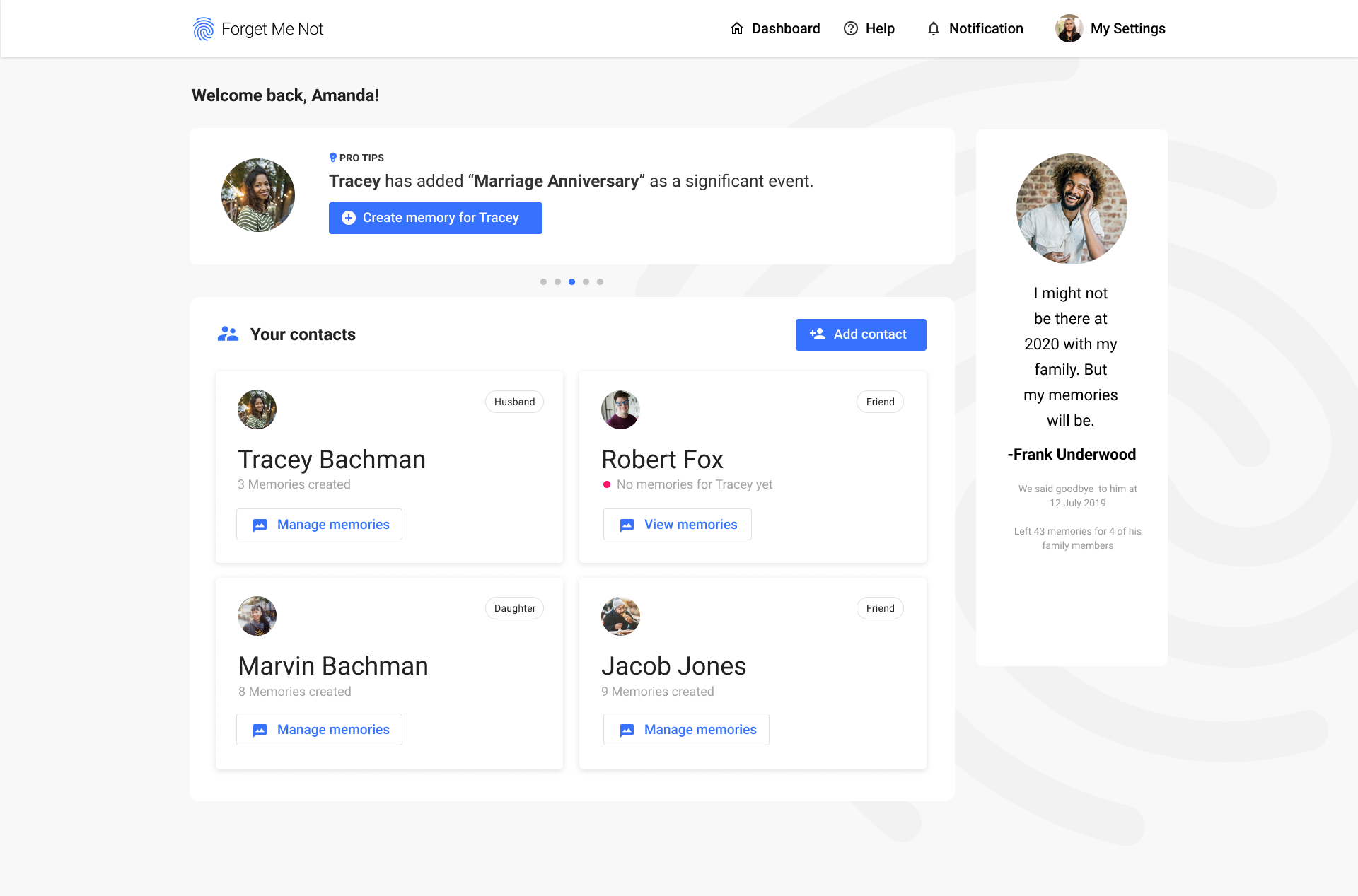Select the fourth carousel pagination dot

coord(586,281)
